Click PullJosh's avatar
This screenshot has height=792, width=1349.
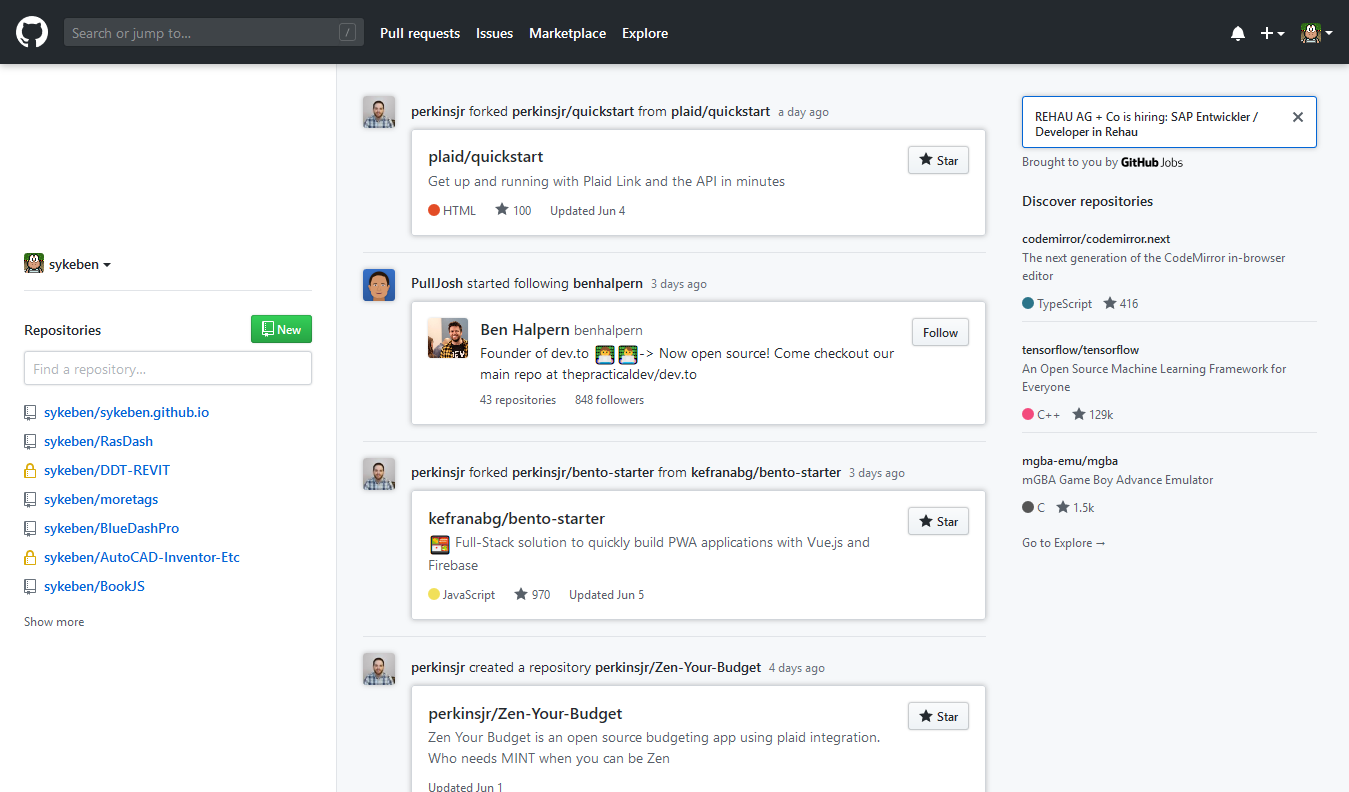coord(379,285)
